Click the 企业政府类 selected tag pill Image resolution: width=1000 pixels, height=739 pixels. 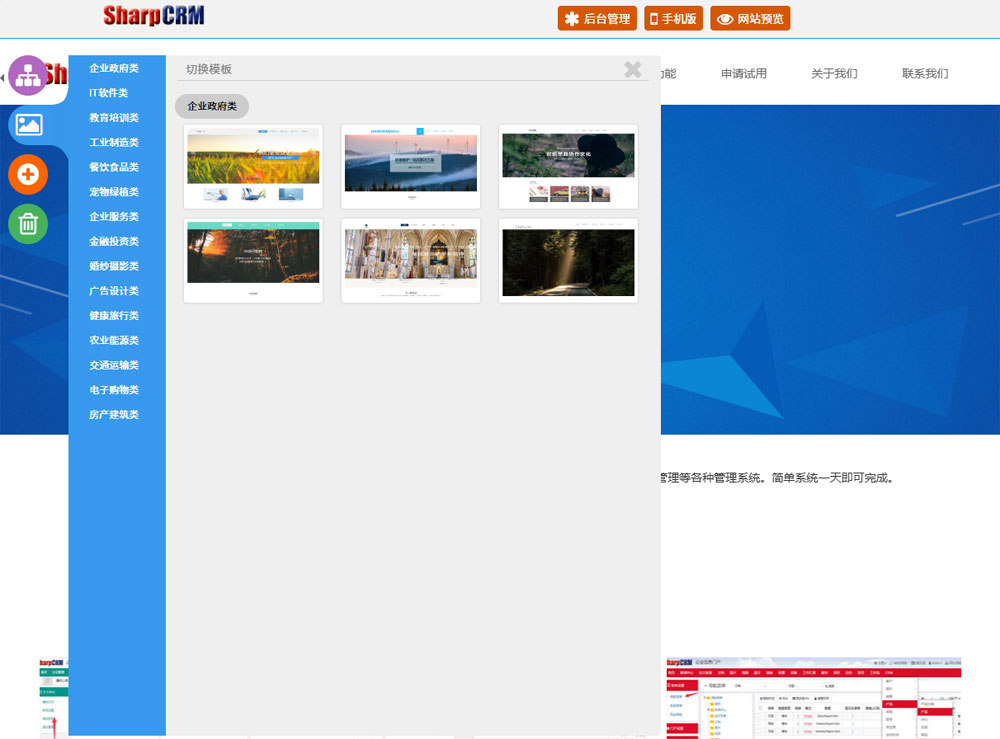tap(212, 106)
